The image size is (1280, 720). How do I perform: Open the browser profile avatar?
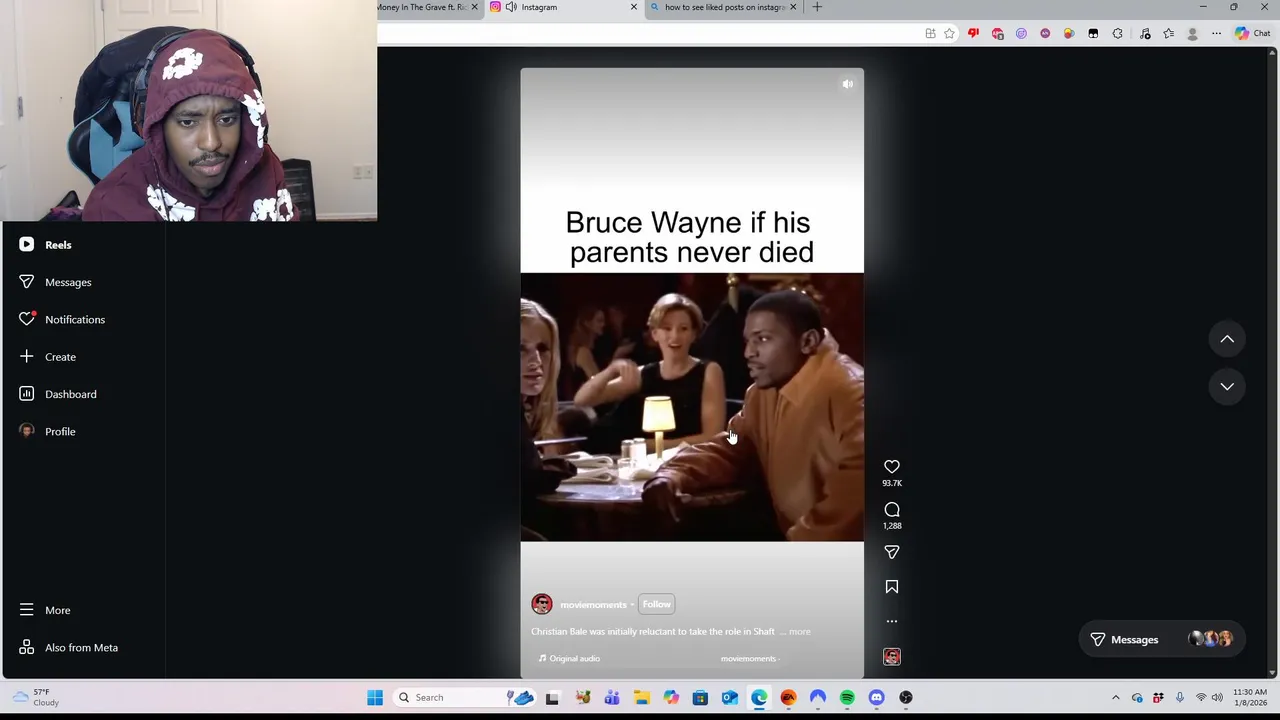pyautogui.click(x=1192, y=33)
